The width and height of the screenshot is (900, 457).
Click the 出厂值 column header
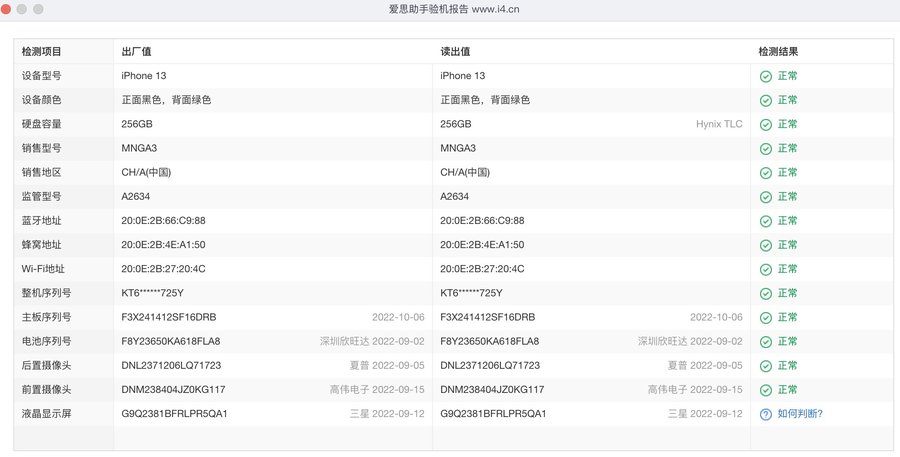(x=136, y=51)
